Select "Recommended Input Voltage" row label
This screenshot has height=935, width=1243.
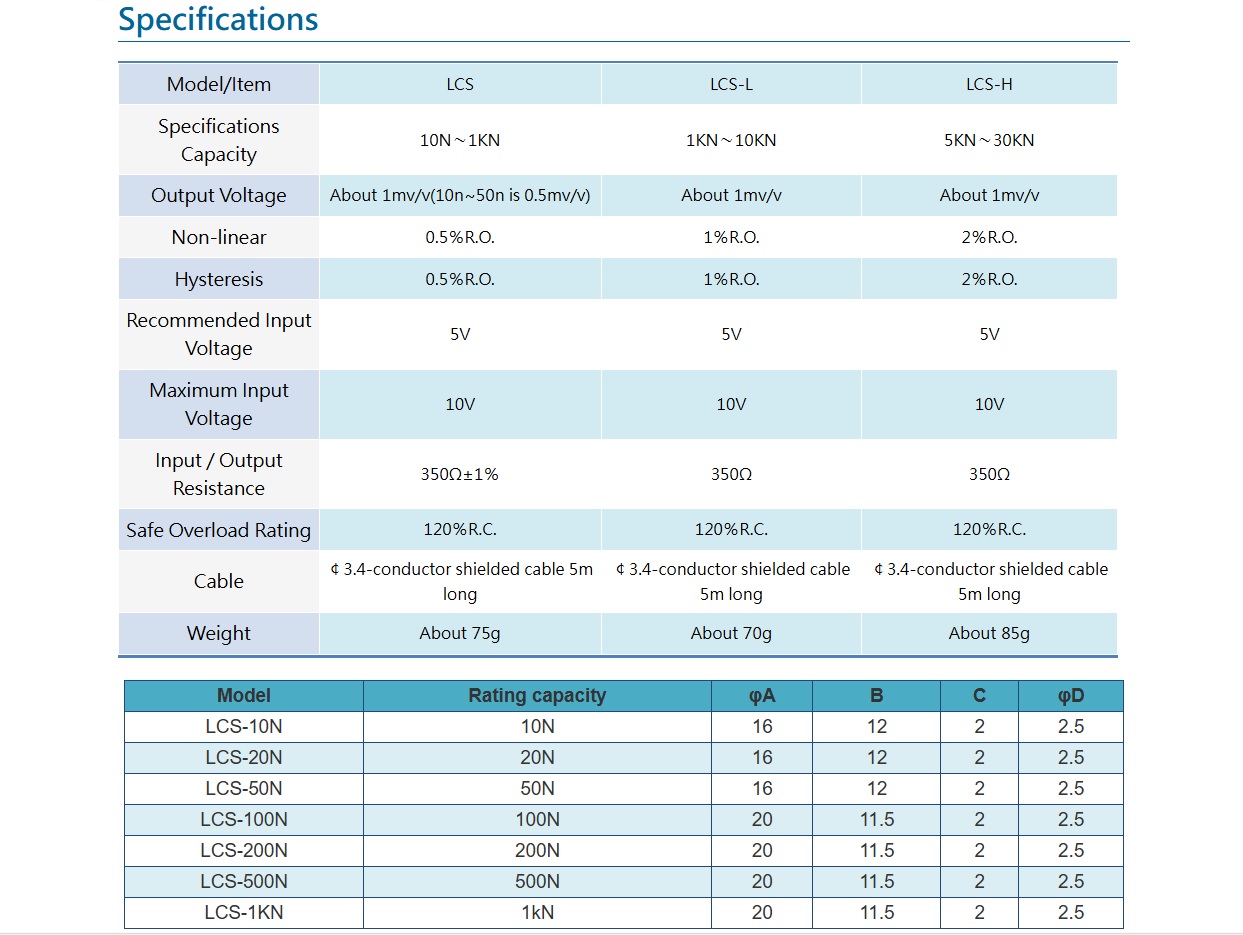(x=219, y=334)
